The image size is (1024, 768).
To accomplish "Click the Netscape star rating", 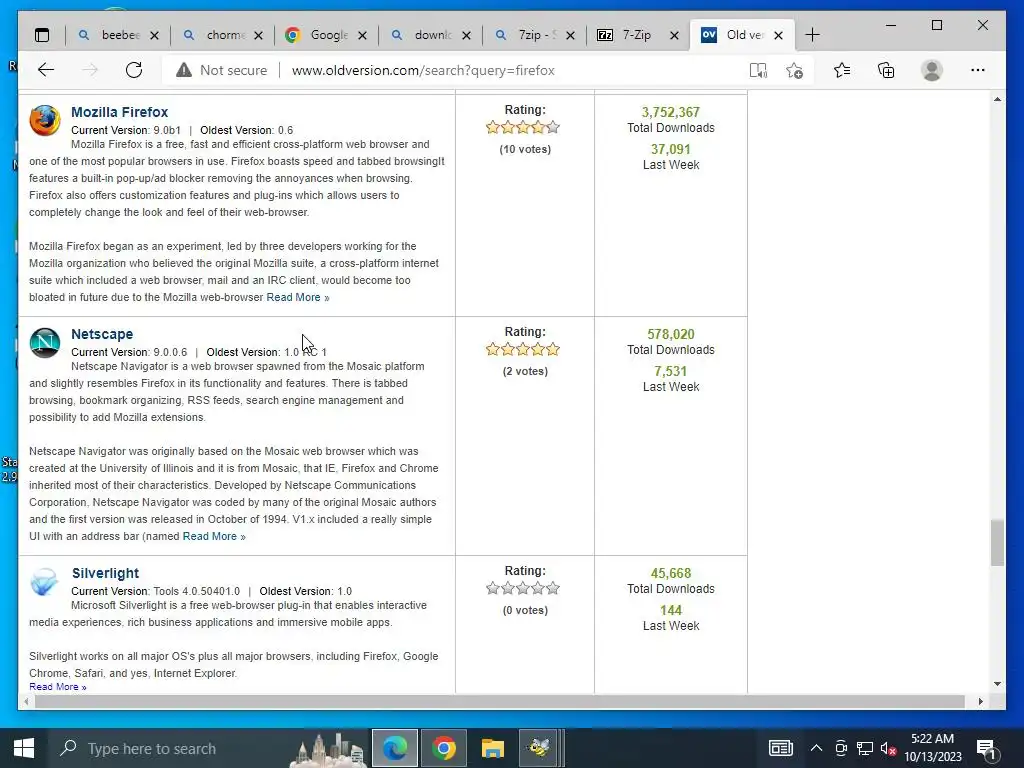I will [x=523, y=349].
